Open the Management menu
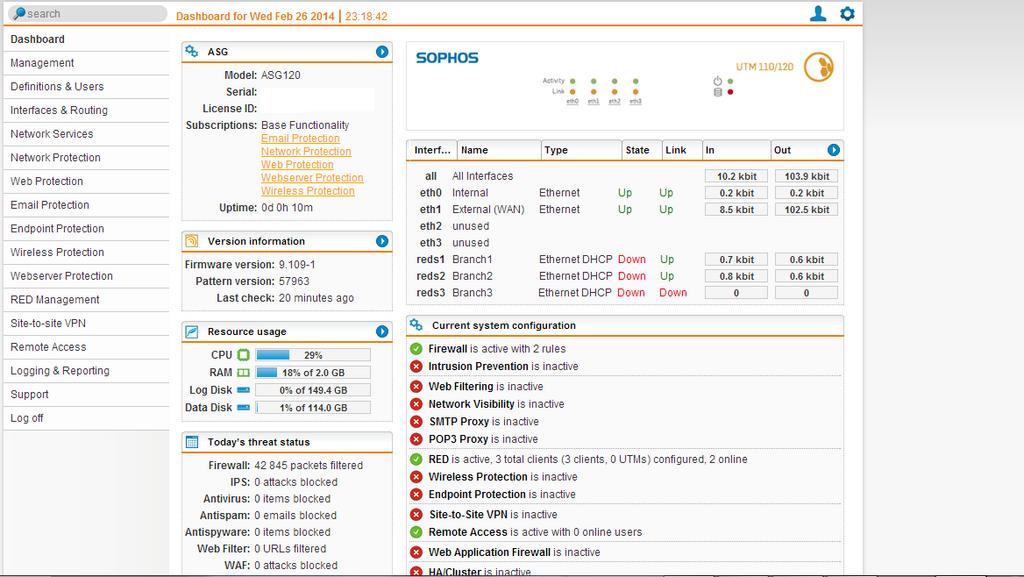This screenshot has height=577, width=1024. click(x=86, y=63)
